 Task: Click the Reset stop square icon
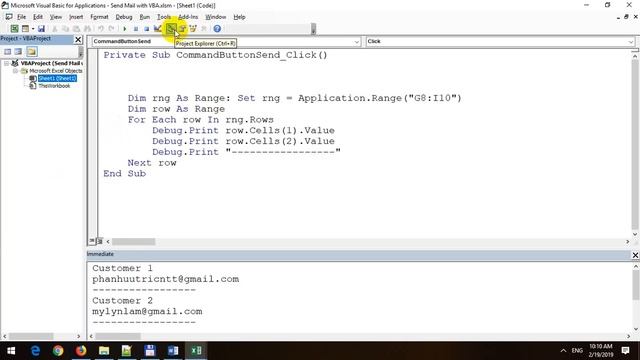[x=147, y=29]
